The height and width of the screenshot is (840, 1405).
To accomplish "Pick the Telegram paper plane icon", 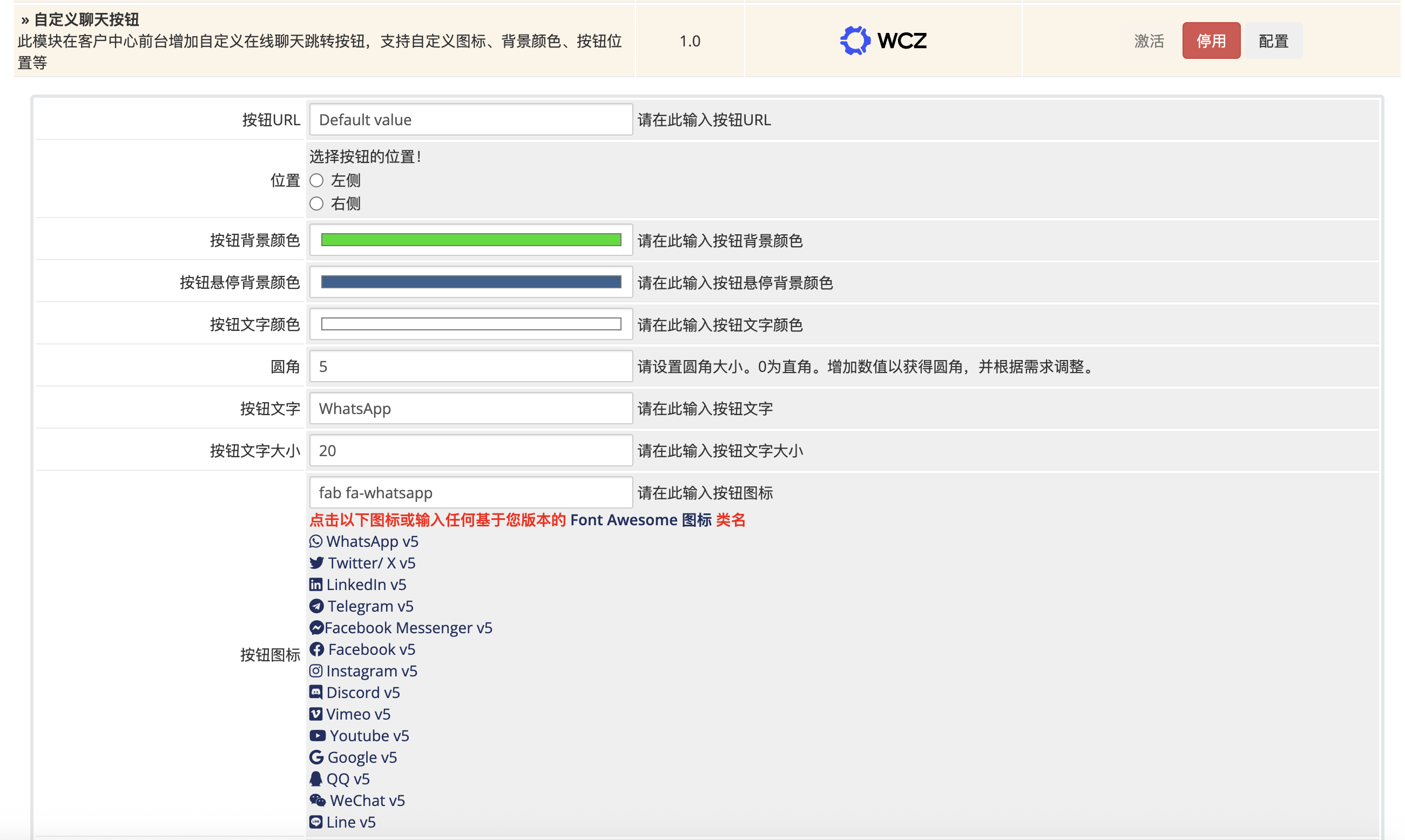I will 316,606.
